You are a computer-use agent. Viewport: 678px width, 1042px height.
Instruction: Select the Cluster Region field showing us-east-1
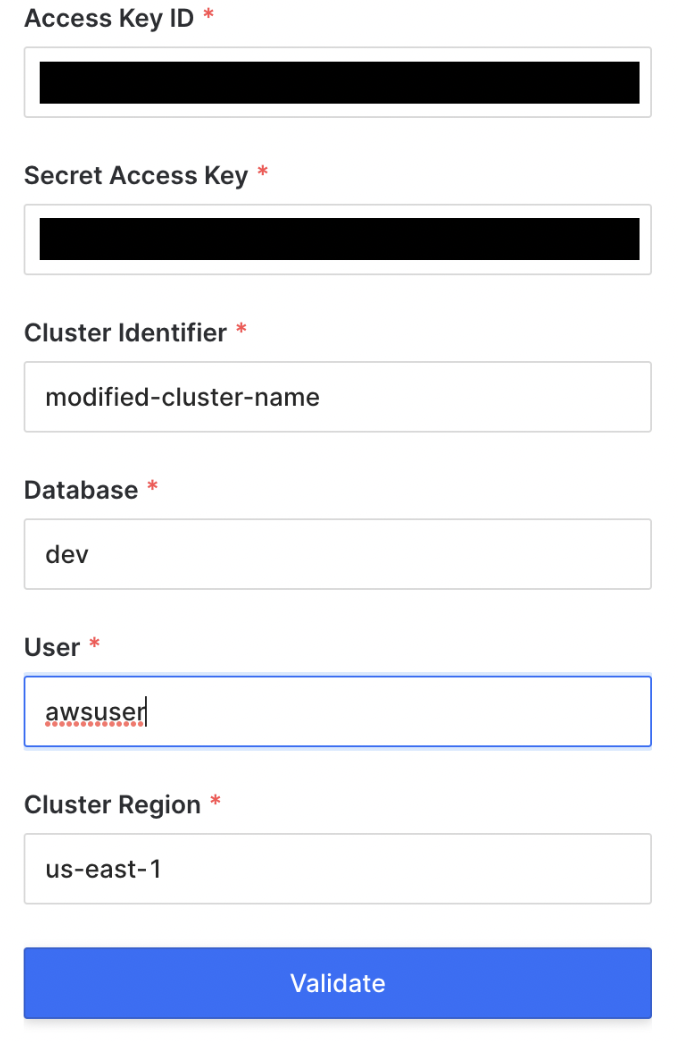tap(338, 869)
